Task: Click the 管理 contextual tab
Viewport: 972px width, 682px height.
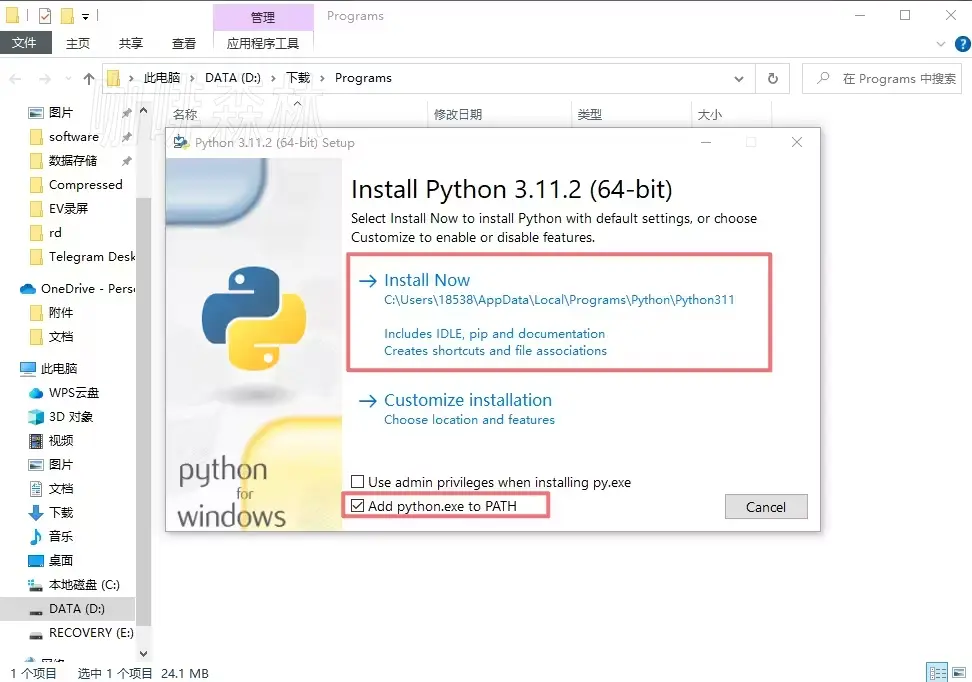Action: (263, 17)
